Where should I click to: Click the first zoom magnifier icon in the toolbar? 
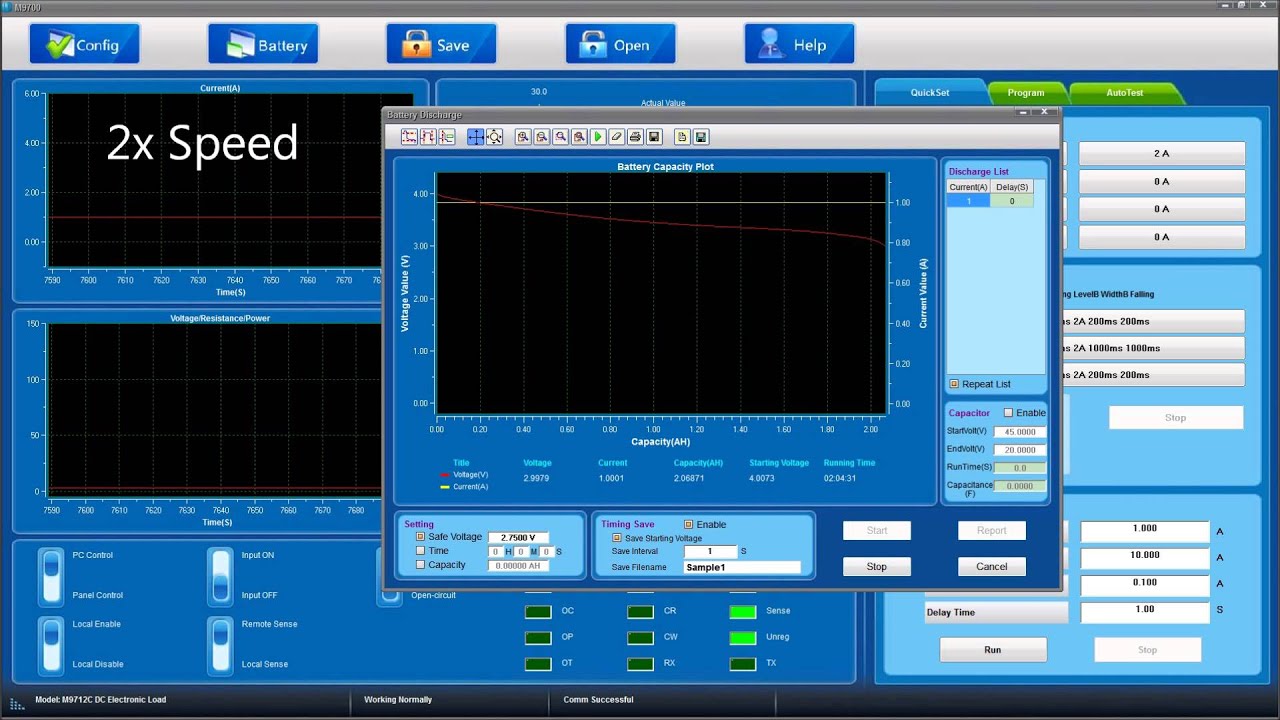click(523, 137)
